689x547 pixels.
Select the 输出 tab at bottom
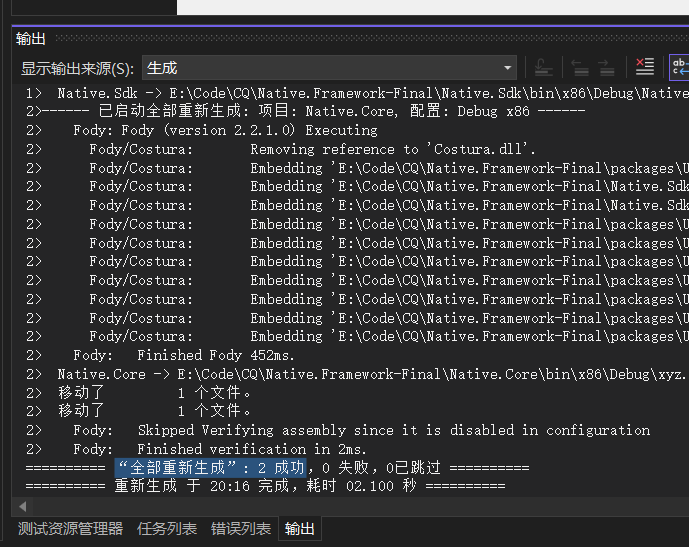click(x=299, y=529)
